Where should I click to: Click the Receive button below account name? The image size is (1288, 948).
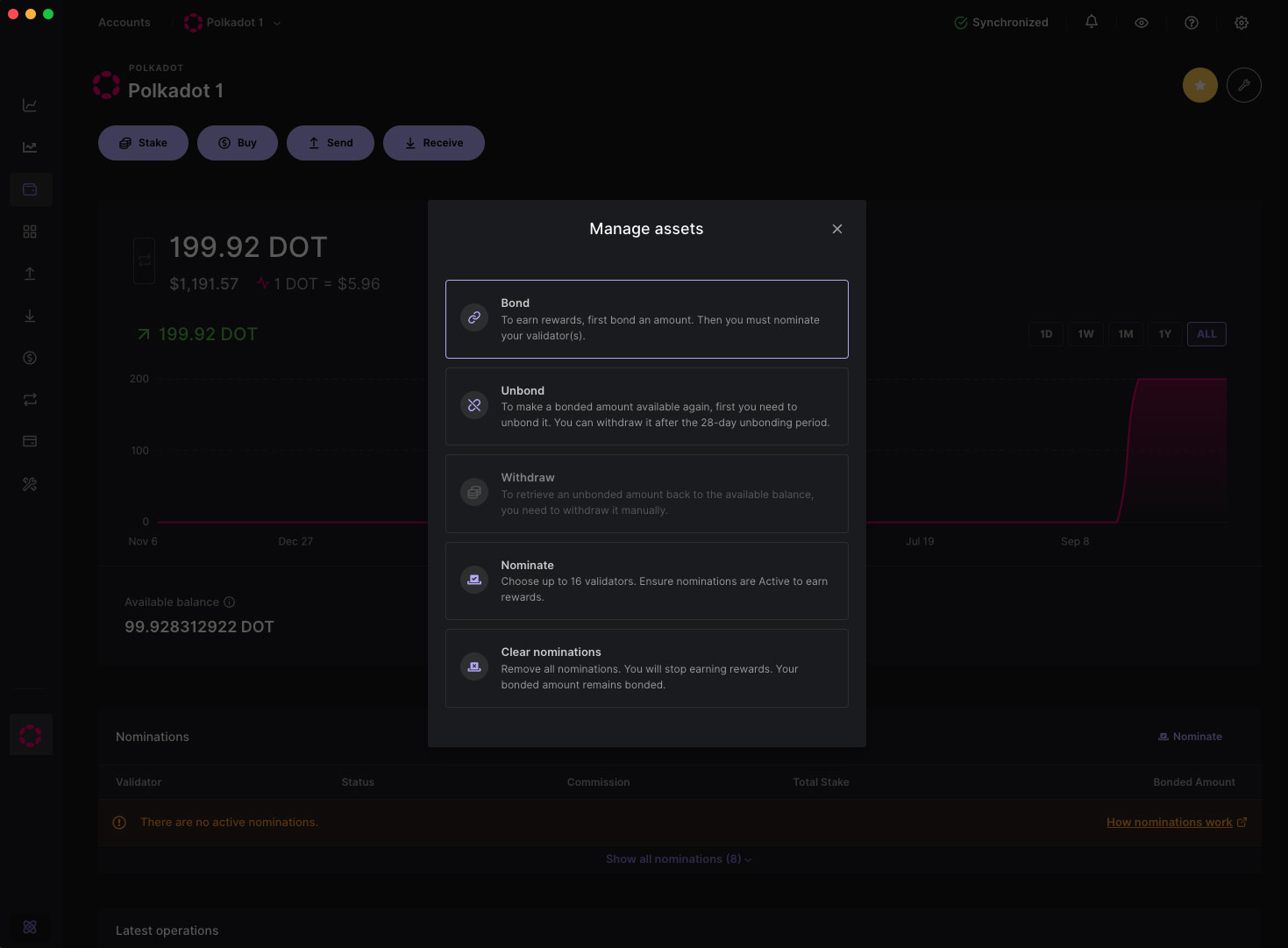434,143
